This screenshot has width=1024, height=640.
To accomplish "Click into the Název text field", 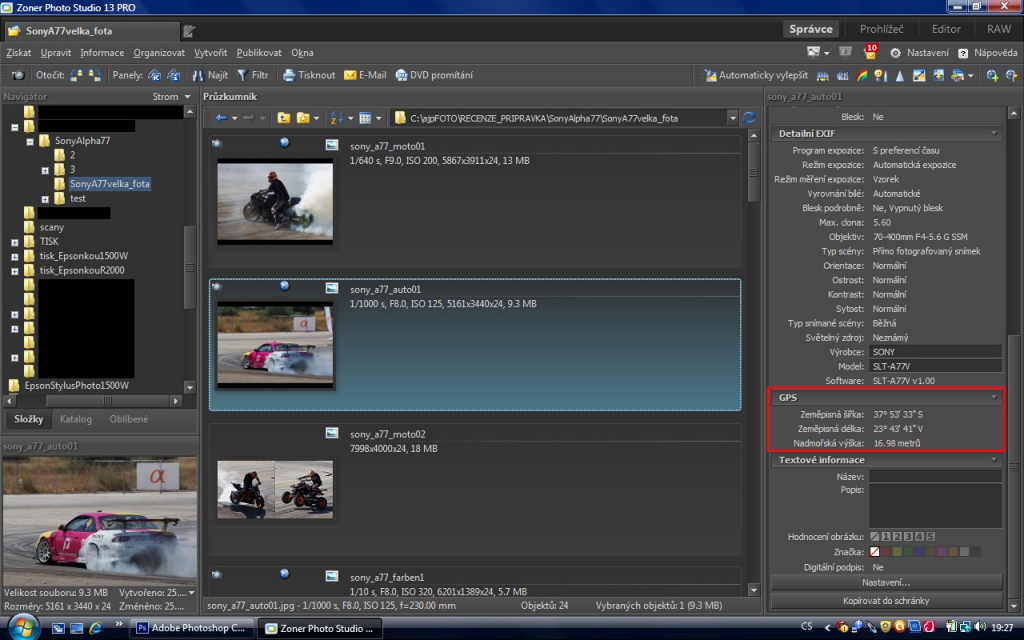I will click(935, 477).
